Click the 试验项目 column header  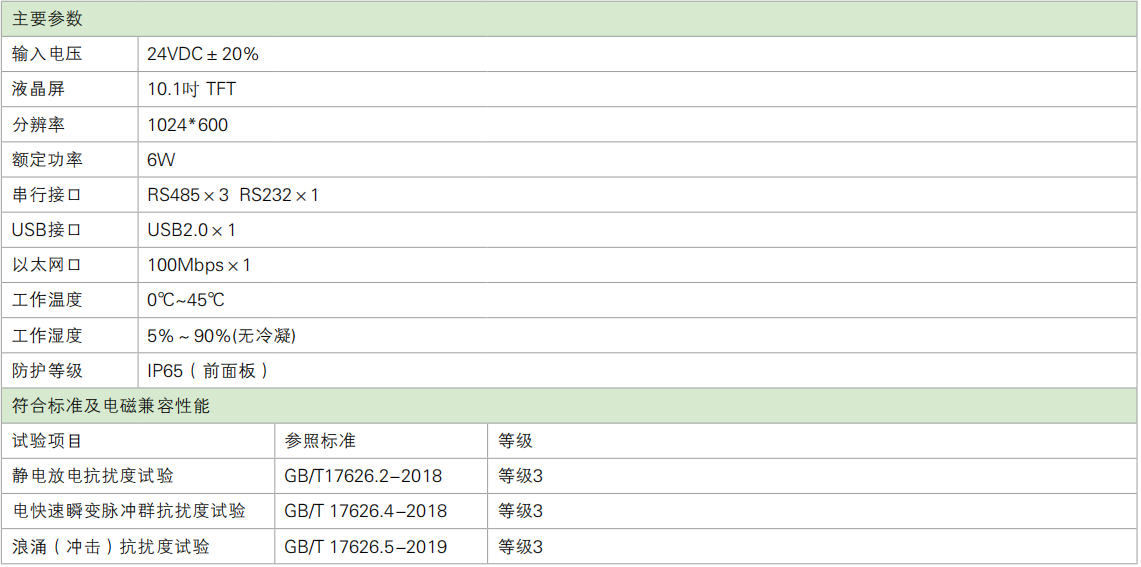click(47, 441)
